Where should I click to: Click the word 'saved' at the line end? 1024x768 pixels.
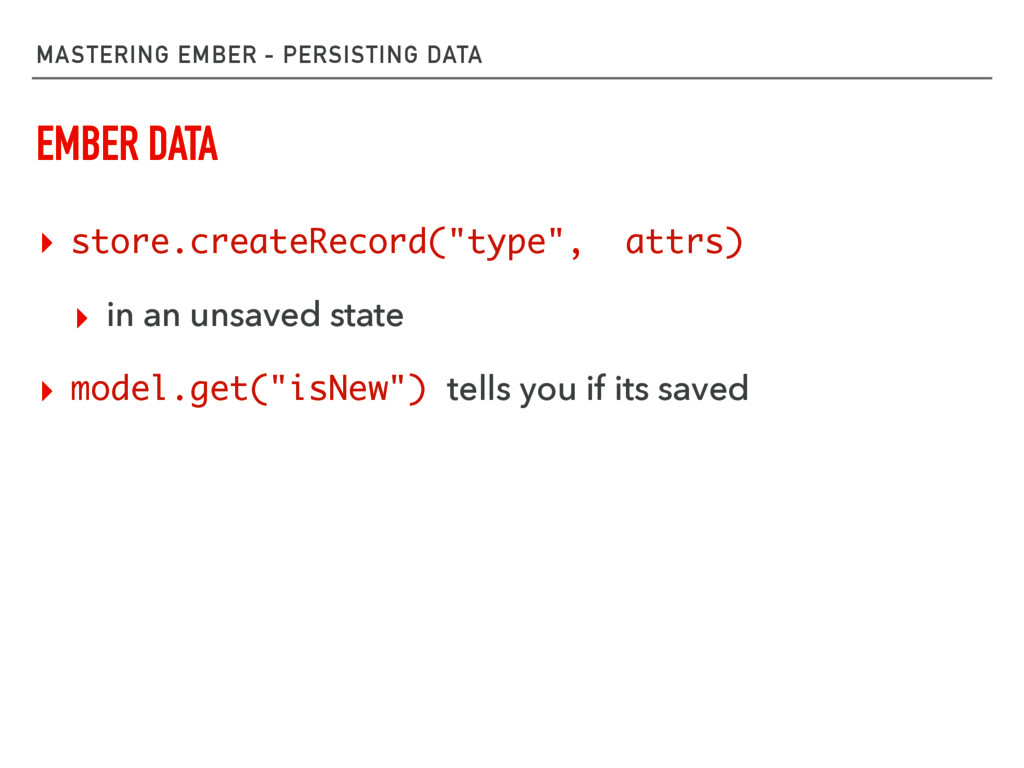click(703, 389)
